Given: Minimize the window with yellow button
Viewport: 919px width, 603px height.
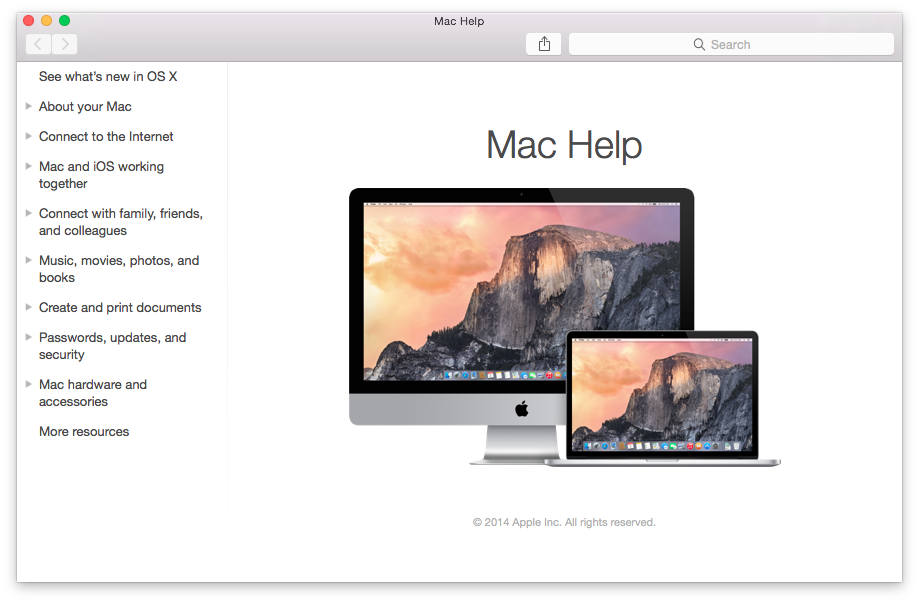Looking at the screenshot, I should tap(46, 21).
